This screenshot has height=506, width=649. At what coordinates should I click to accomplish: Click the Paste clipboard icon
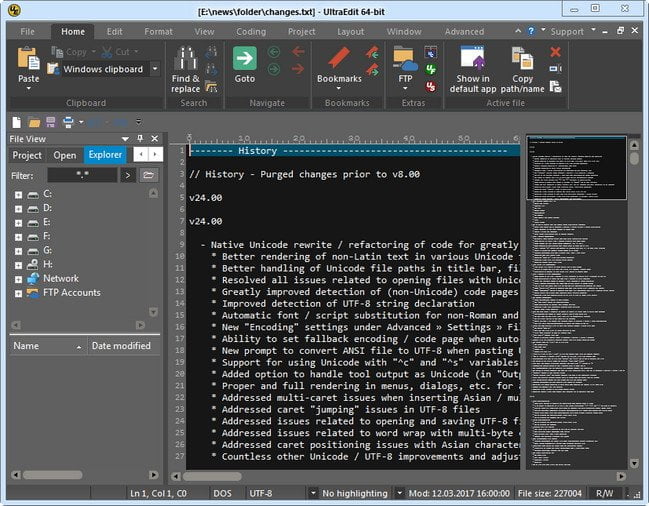[x=29, y=59]
